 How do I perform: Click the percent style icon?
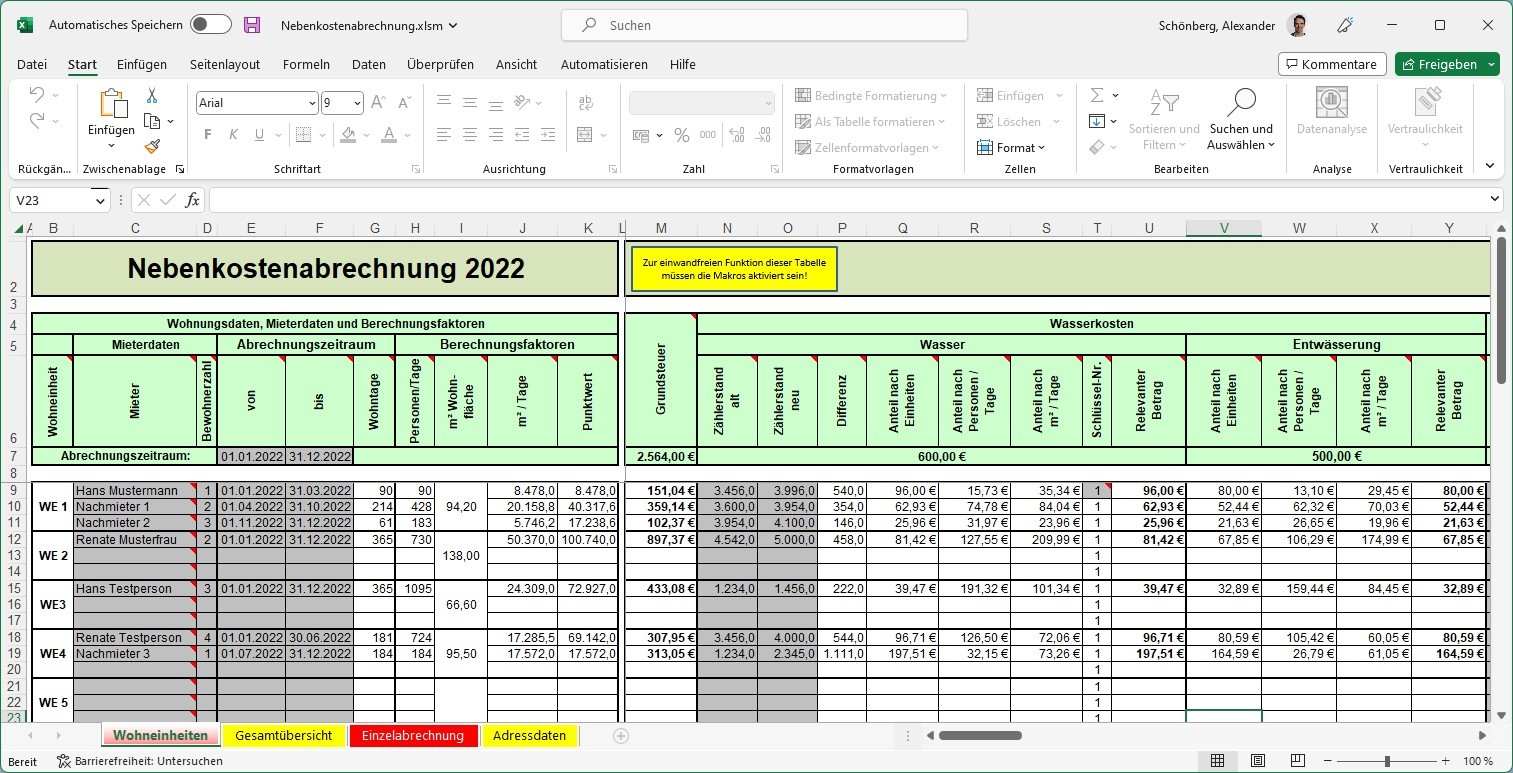pyautogui.click(x=681, y=135)
